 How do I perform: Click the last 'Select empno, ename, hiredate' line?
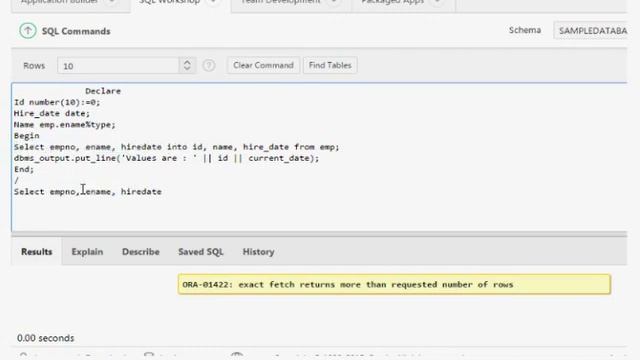(x=88, y=191)
